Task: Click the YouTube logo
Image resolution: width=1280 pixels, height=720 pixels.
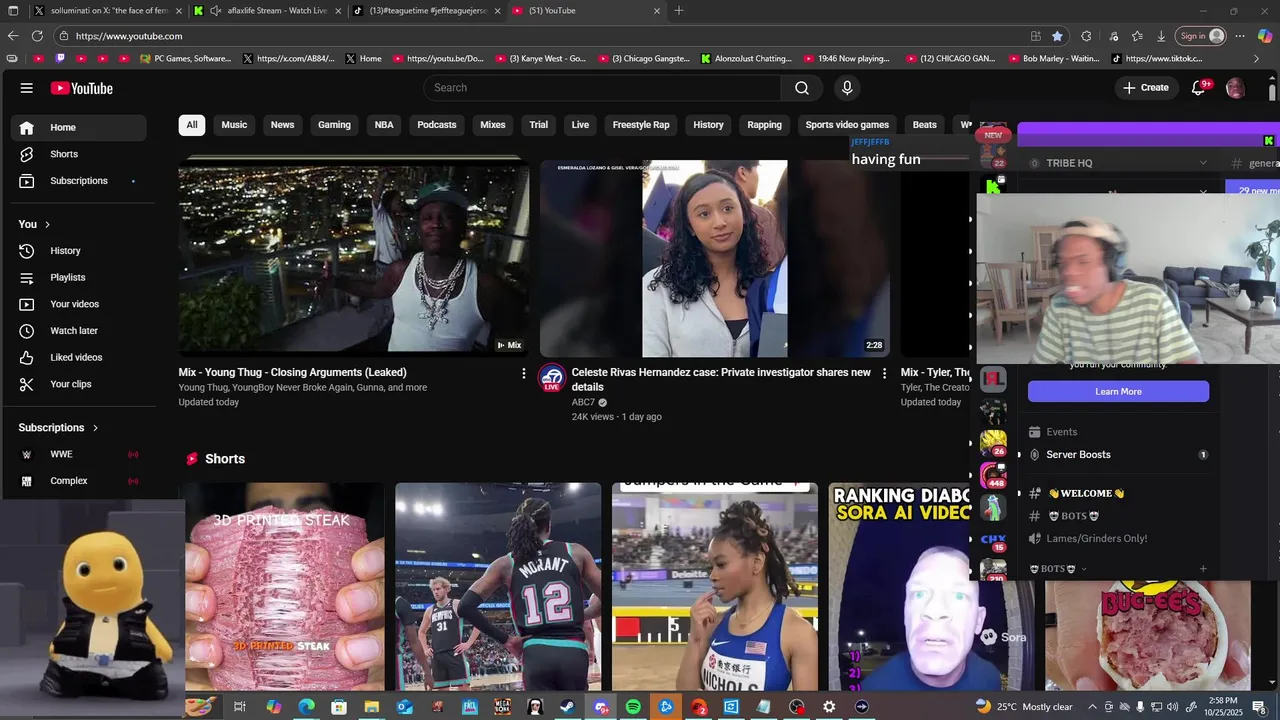Action: coord(82,88)
